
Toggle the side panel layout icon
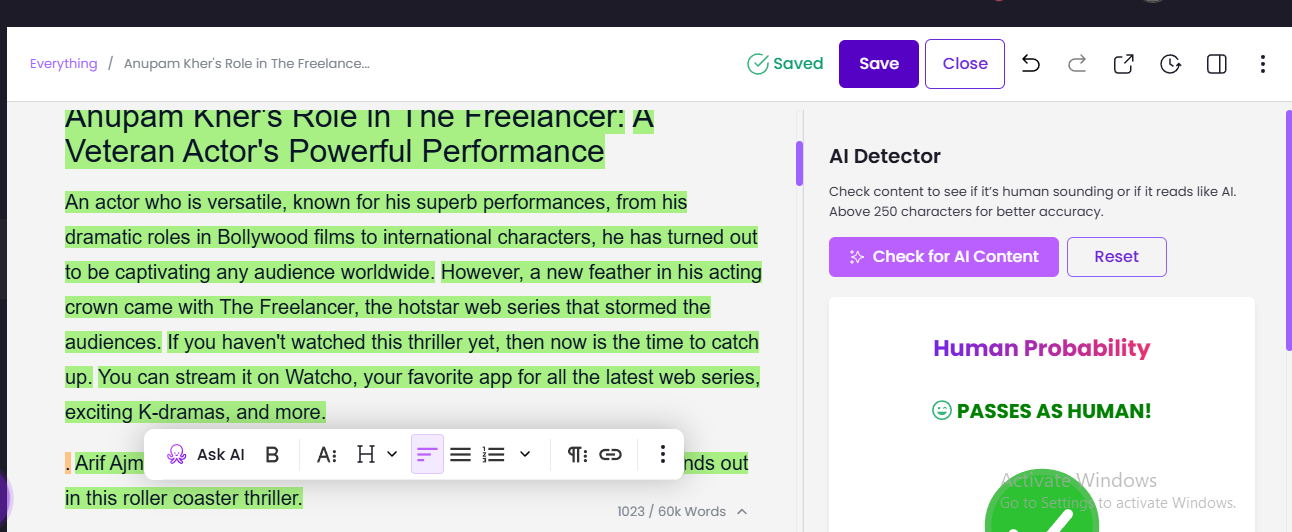[x=1217, y=64]
